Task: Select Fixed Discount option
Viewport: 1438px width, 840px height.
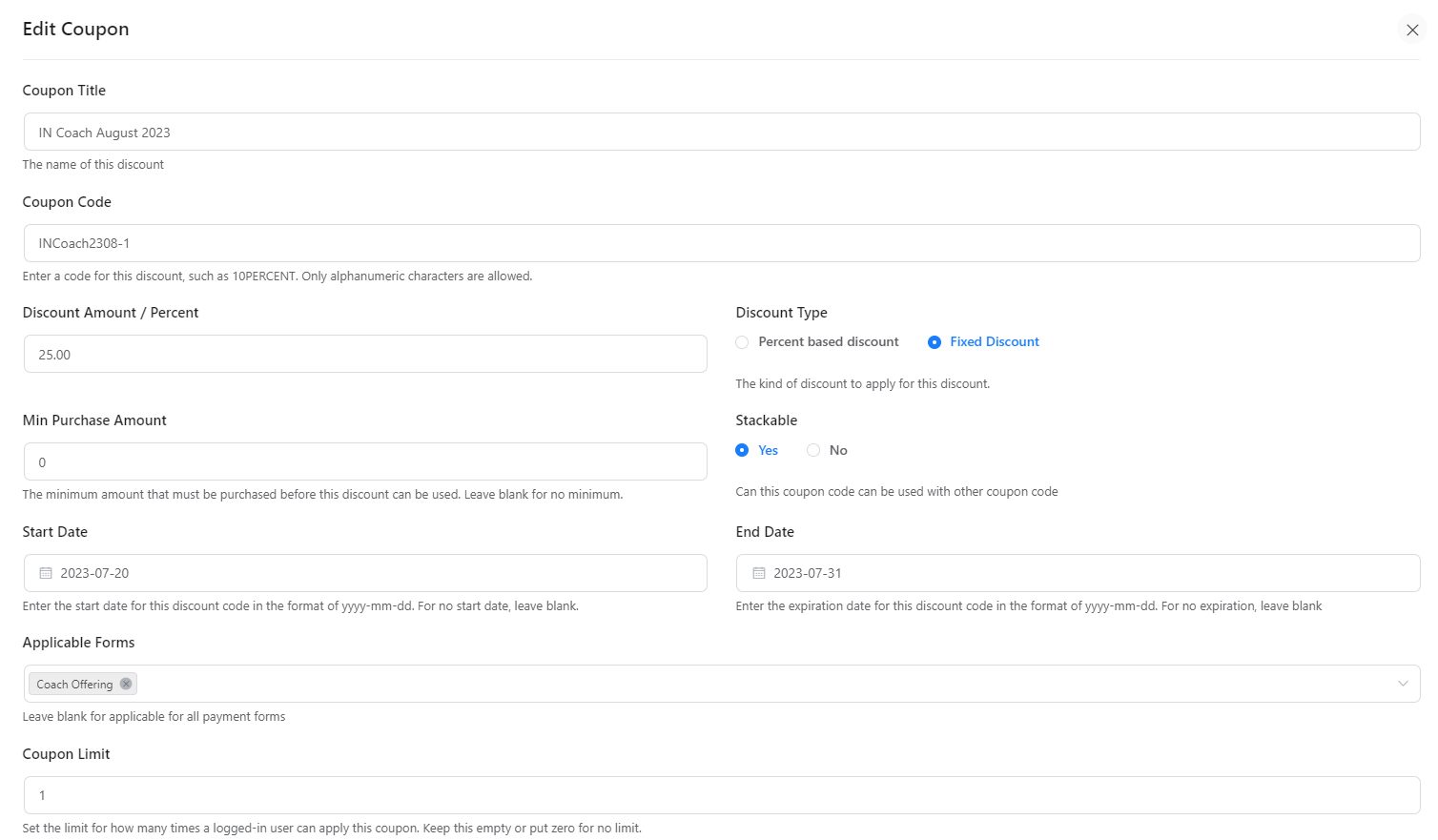Action: [935, 341]
